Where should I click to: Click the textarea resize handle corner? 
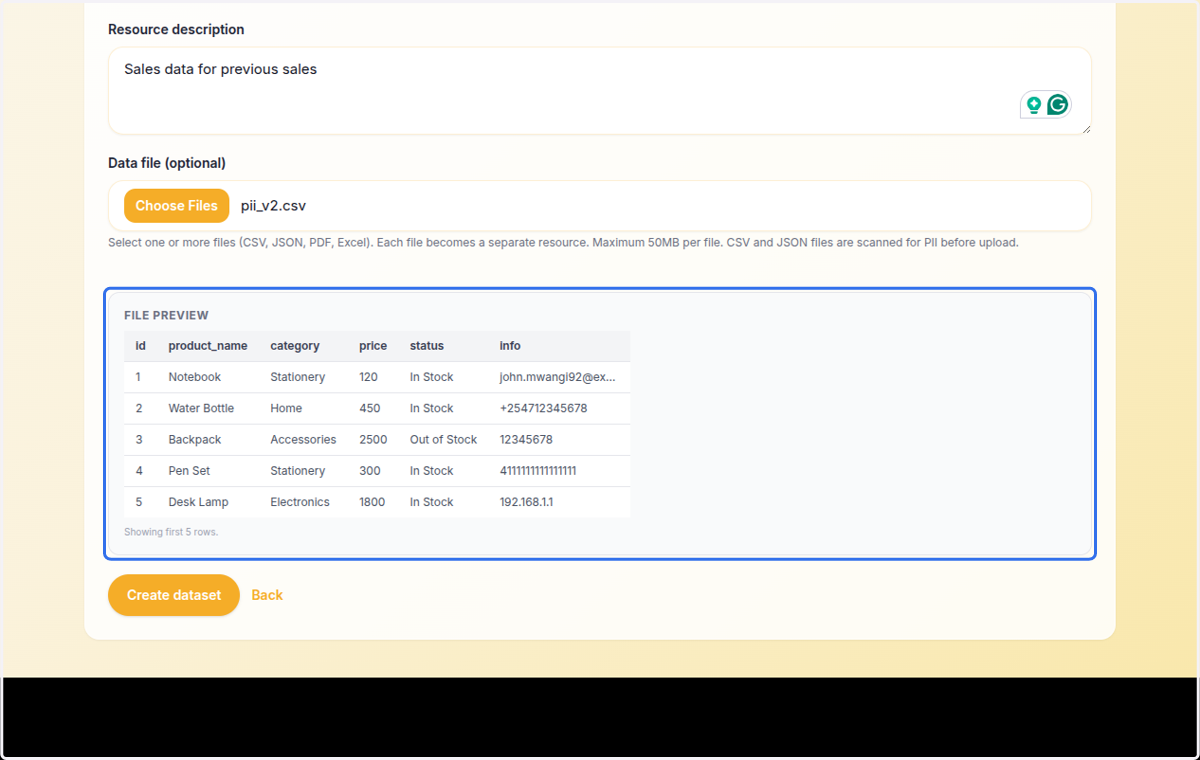coord(1085,128)
